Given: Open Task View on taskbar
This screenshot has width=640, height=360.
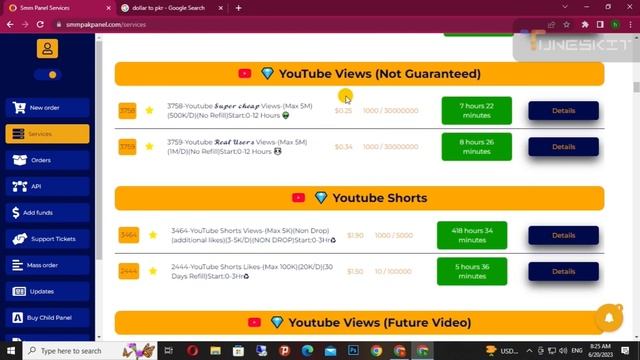Looking at the screenshot, I should (x=168, y=351).
